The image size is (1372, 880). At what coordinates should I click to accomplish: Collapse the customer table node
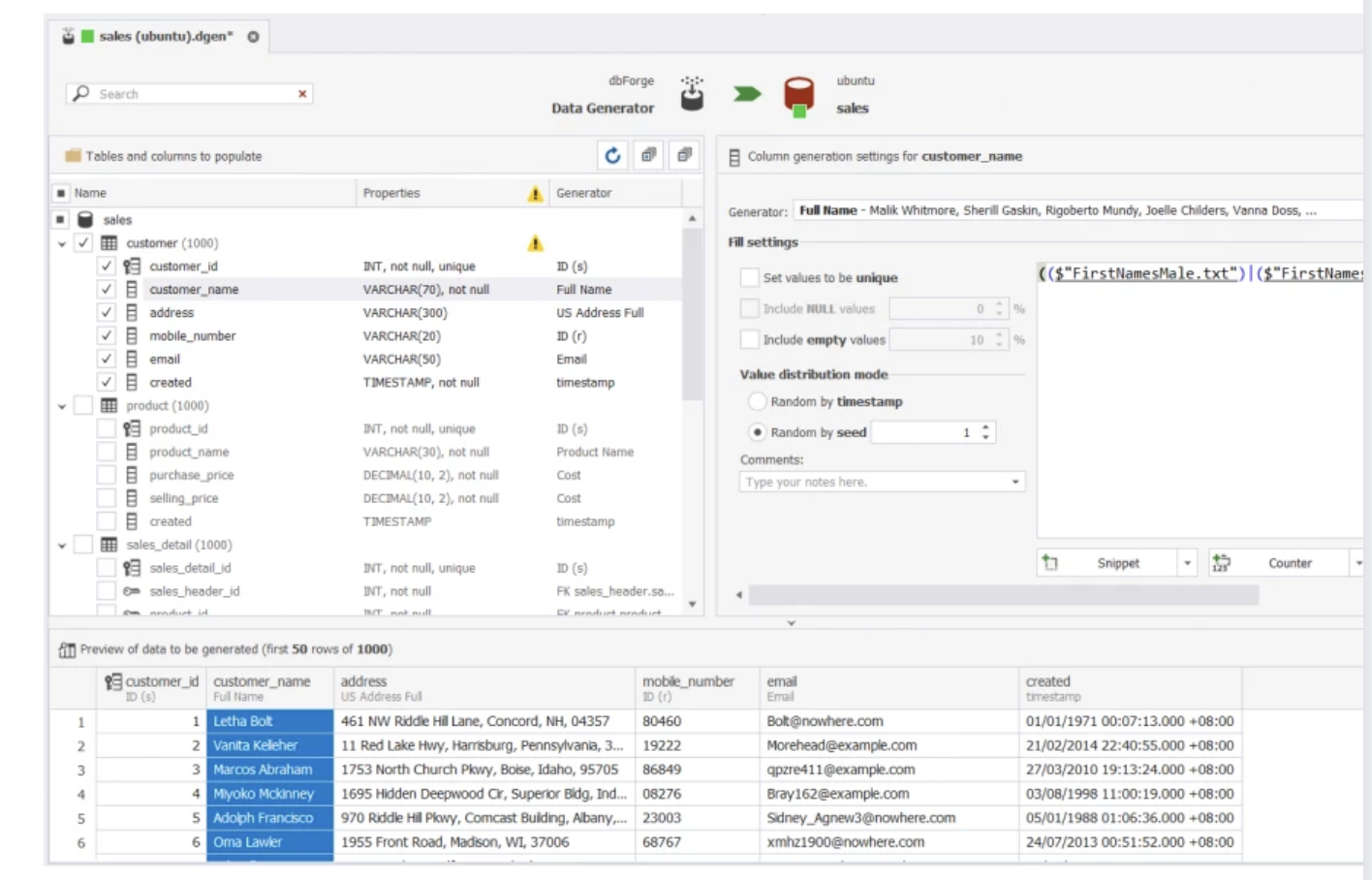[62, 244]
